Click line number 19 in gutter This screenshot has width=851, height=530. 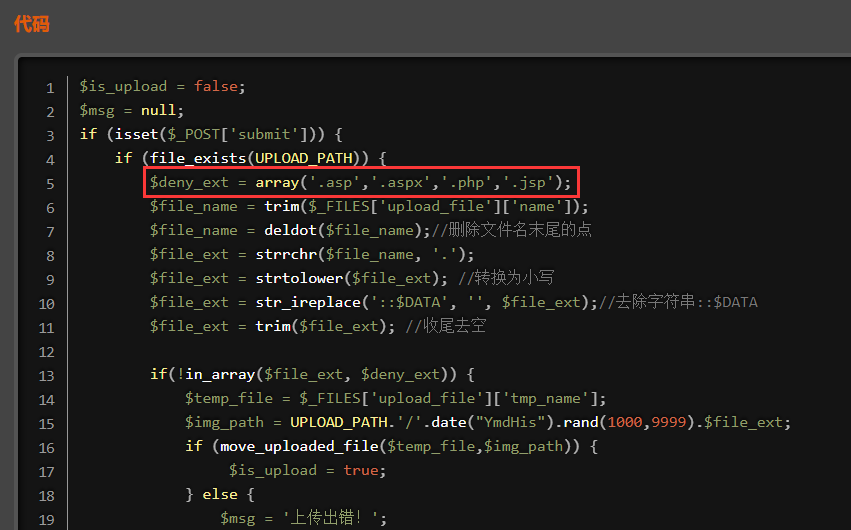click(46, 520)
